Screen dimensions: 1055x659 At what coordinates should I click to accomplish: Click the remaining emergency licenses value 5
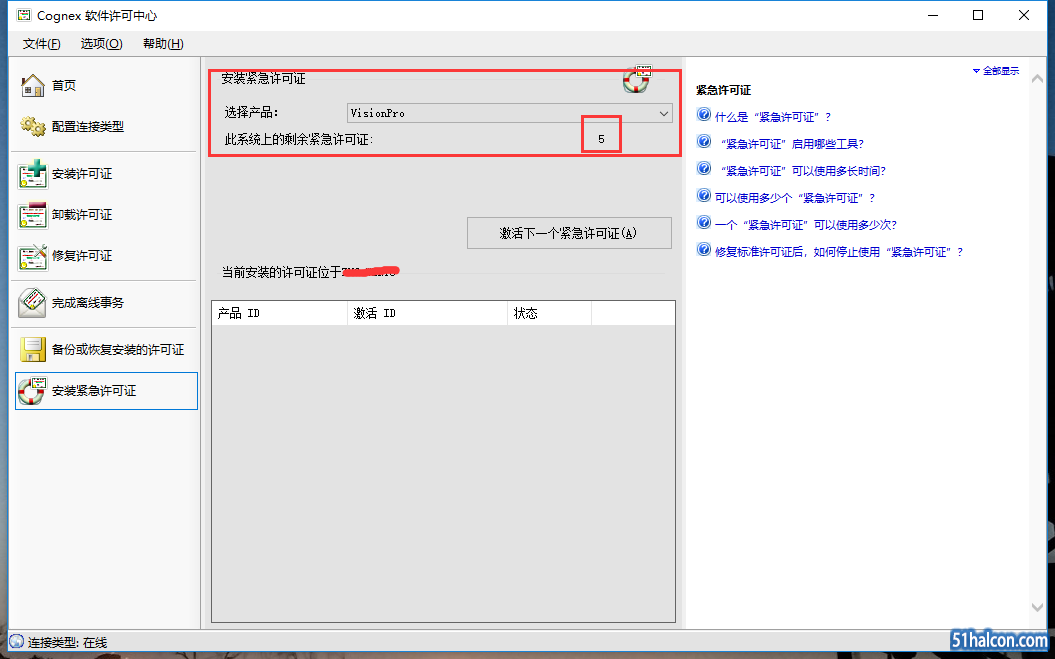(602, 139)
